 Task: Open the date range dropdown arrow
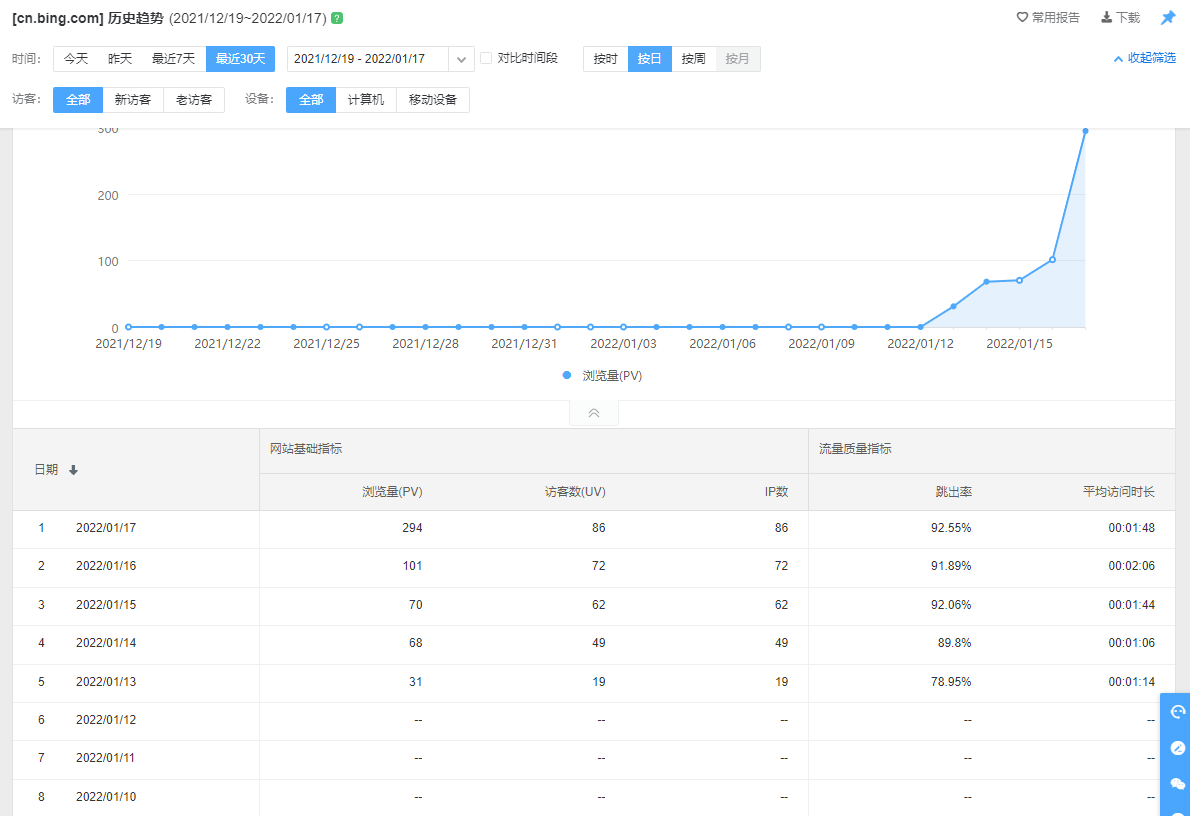click(x=461, y=59)
